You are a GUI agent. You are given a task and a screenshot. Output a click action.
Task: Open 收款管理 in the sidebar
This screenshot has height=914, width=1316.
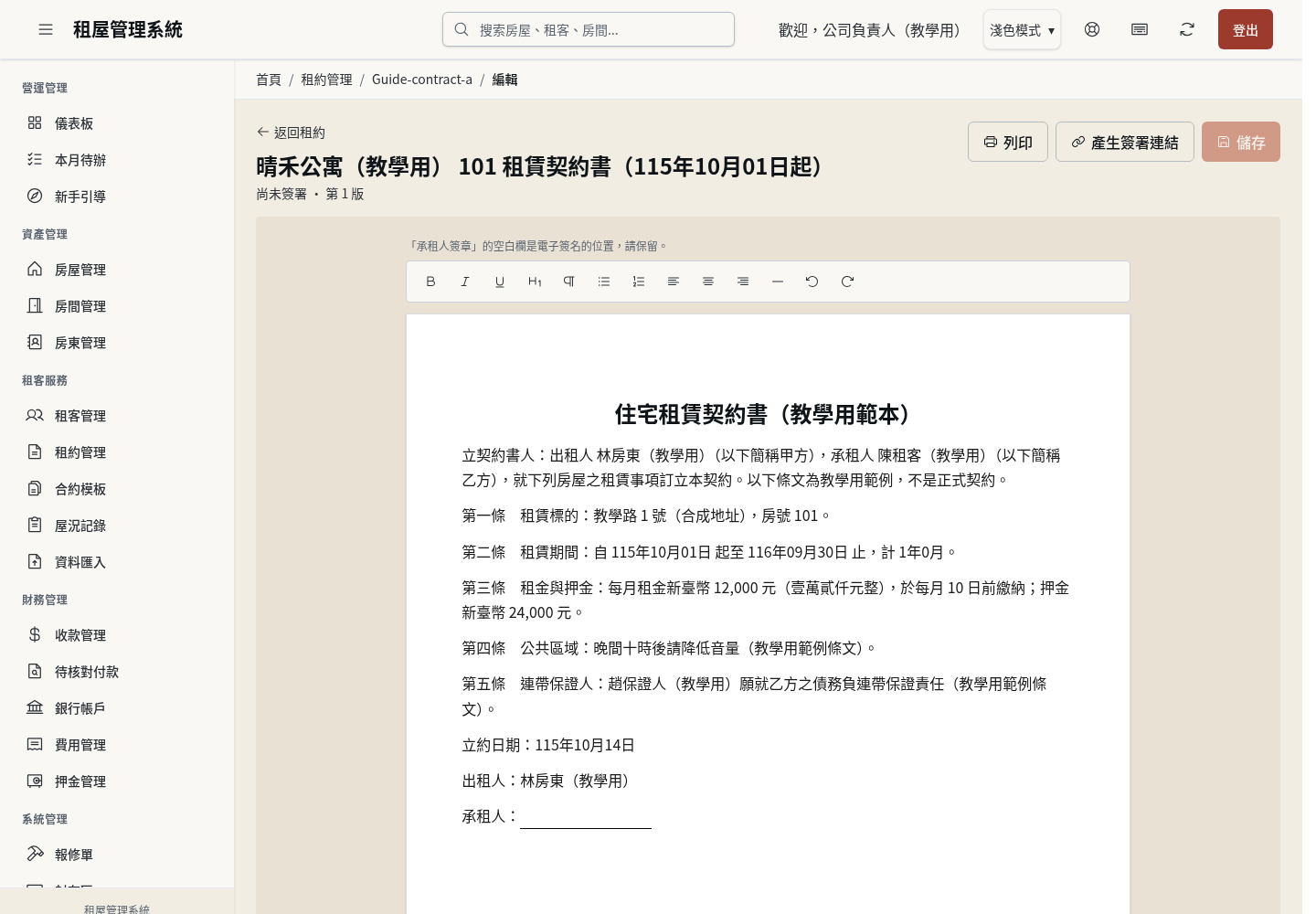pyautogui.click(x=117, y=635)
